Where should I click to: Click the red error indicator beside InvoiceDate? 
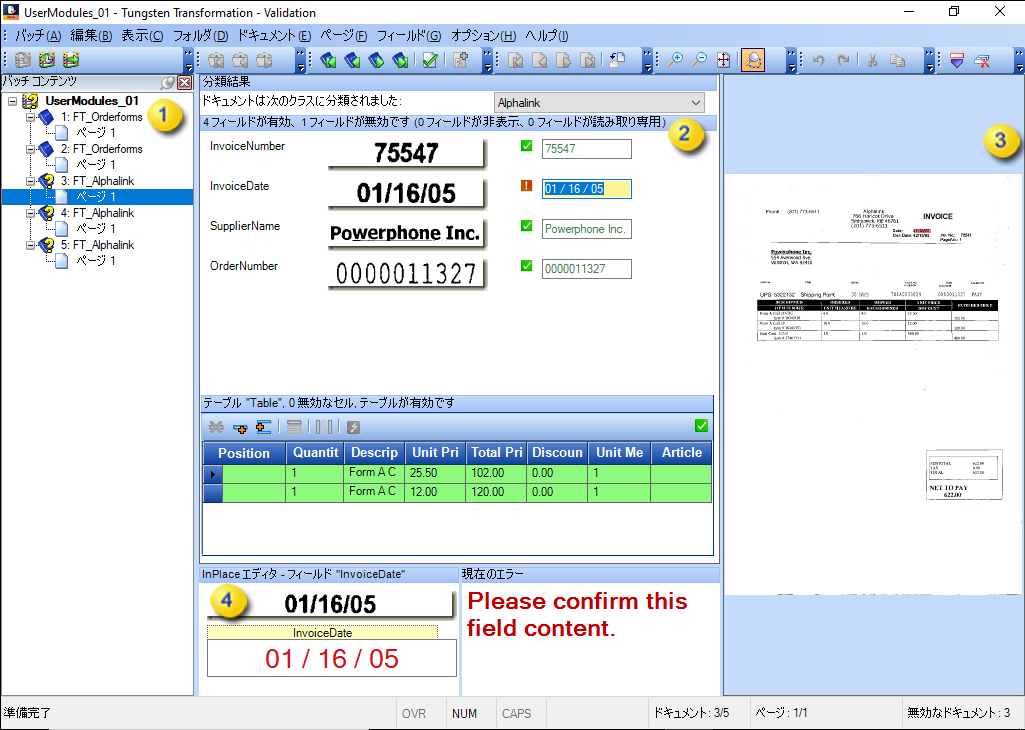coord(525,187)
